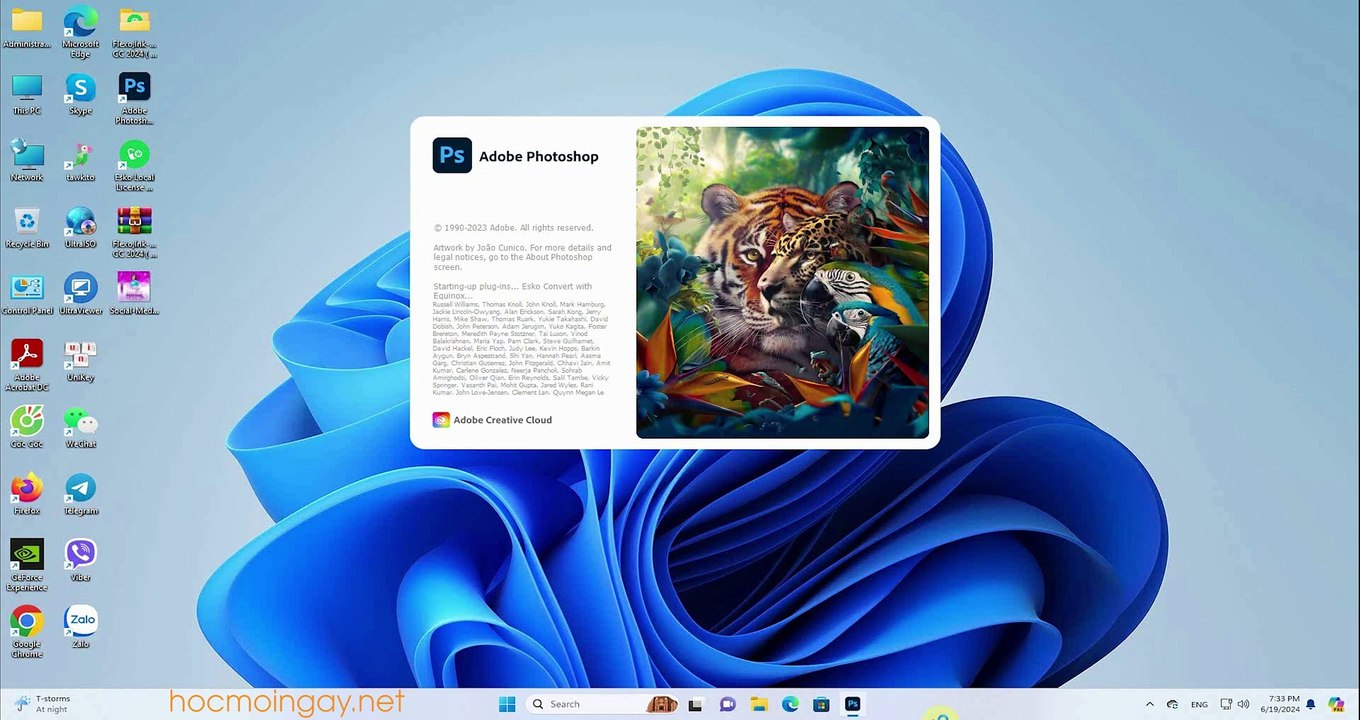Launch UniKey from the desktop
This screenshot has width=1360, height=720.
(x=81, y=361)
